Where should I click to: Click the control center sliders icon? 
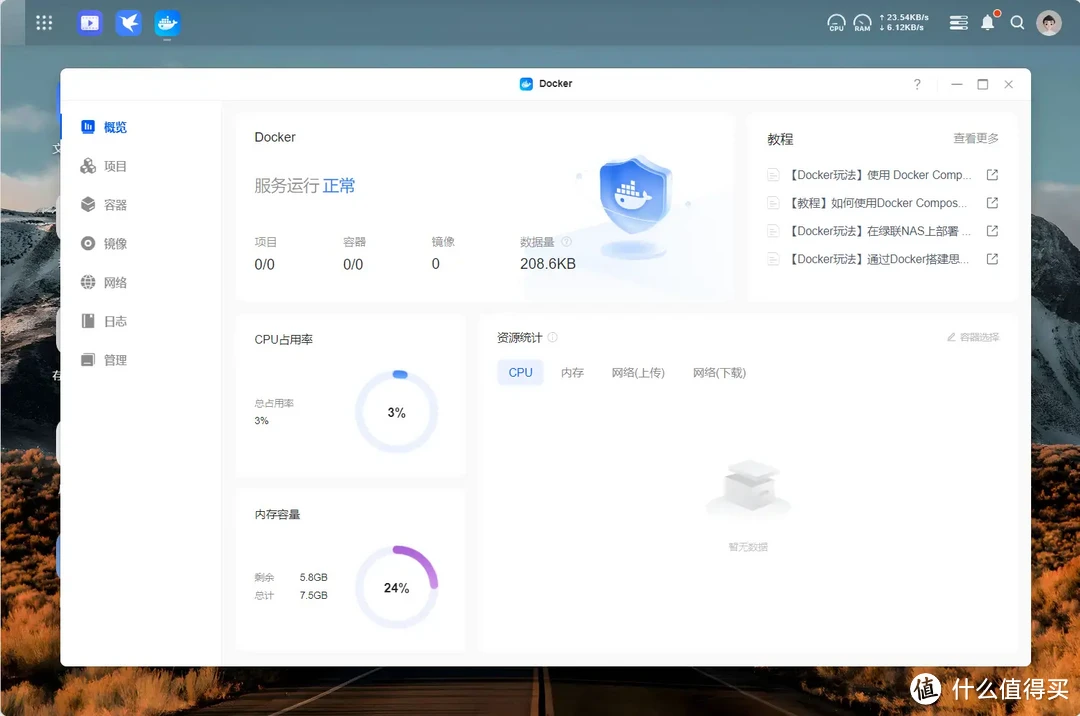(958, 22)
